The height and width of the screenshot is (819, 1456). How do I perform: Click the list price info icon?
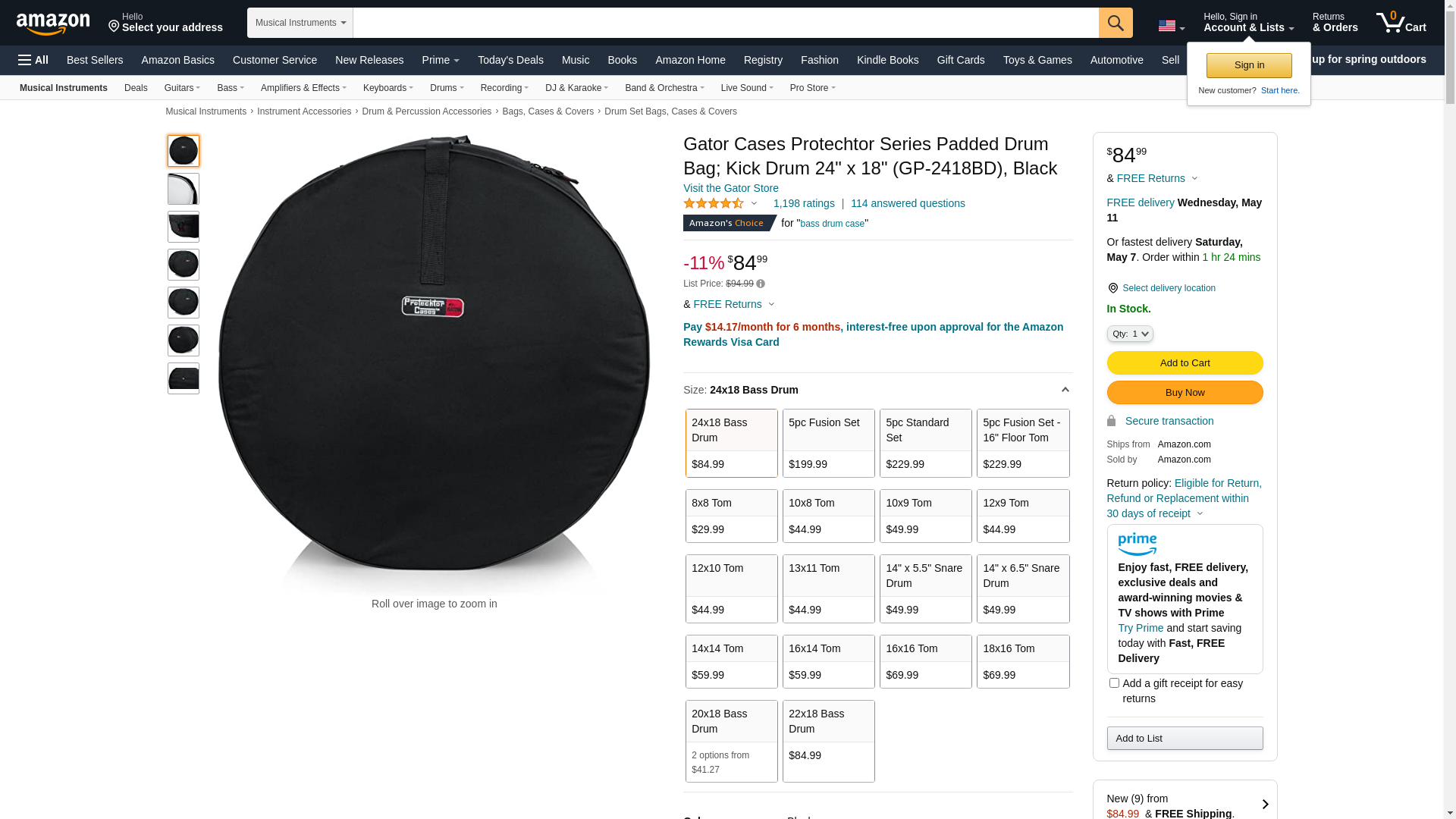click(x=761, y=284)
